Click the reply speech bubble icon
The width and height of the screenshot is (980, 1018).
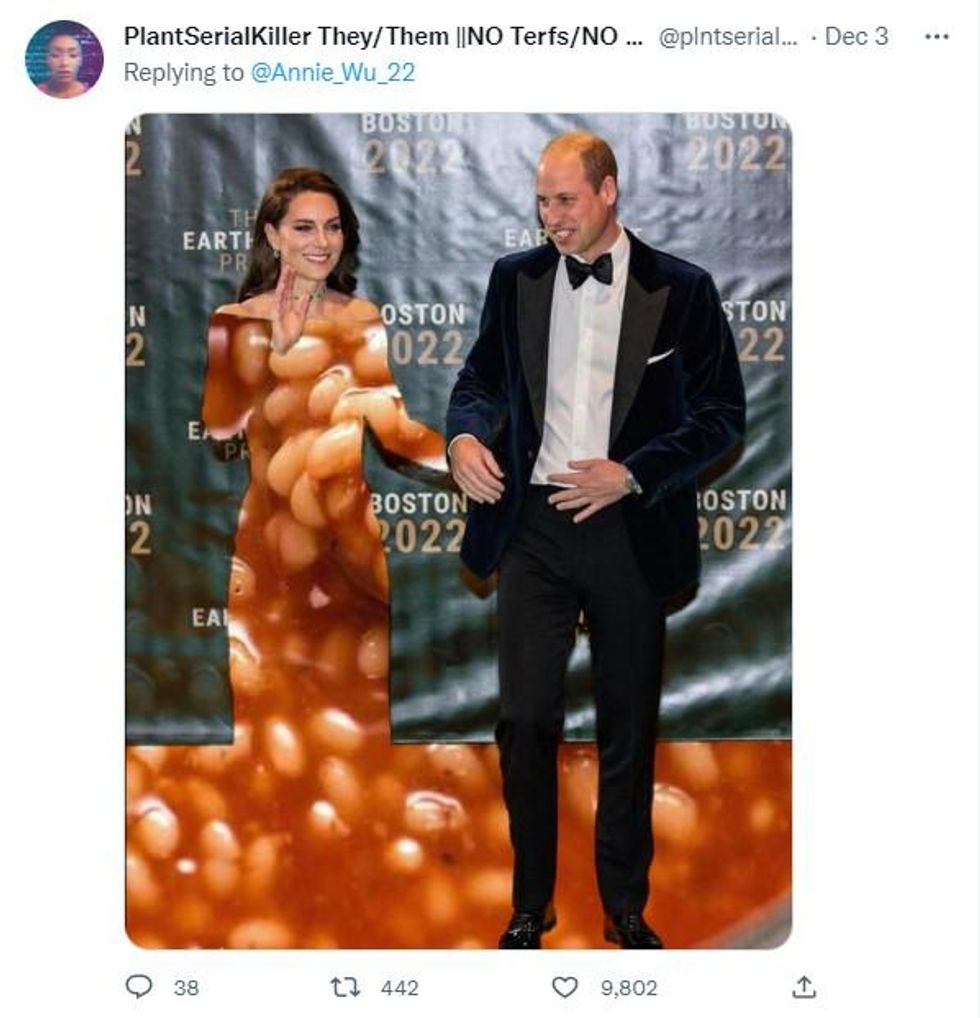(x=139, y=987)
